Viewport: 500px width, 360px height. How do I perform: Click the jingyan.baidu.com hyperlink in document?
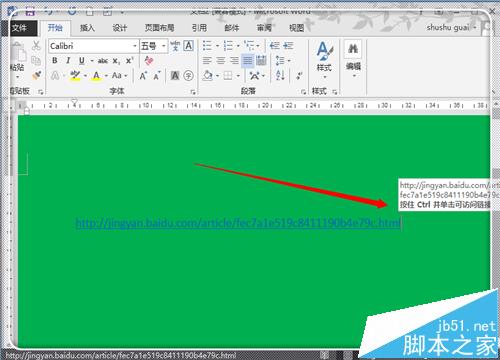[x=238, y=223]
